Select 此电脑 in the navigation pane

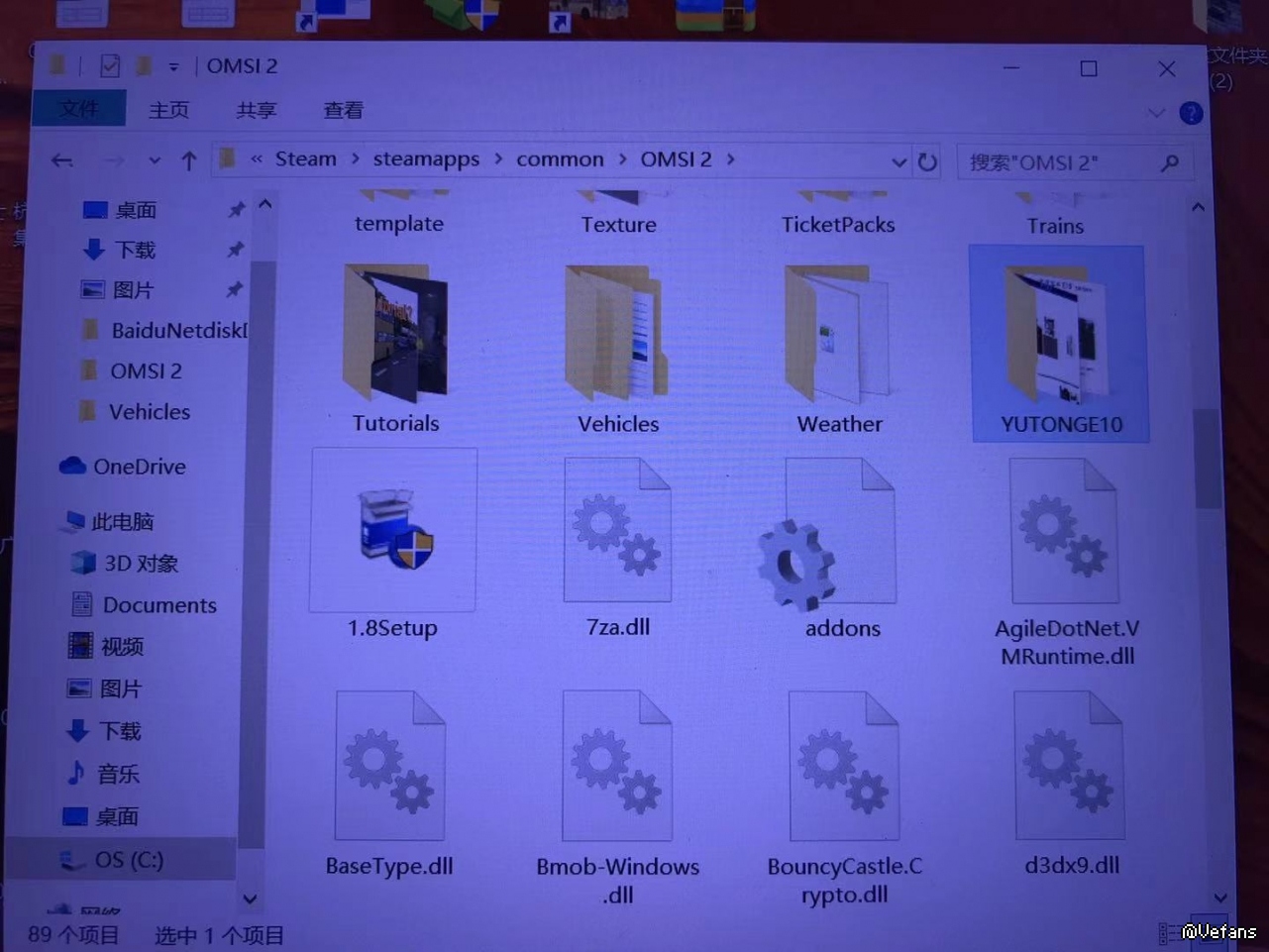click(109, 521)
